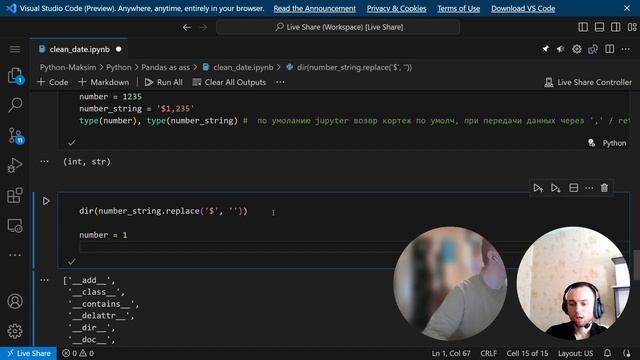Toggle the primary side bar layout
640x360 pixels.
[583, 27]
